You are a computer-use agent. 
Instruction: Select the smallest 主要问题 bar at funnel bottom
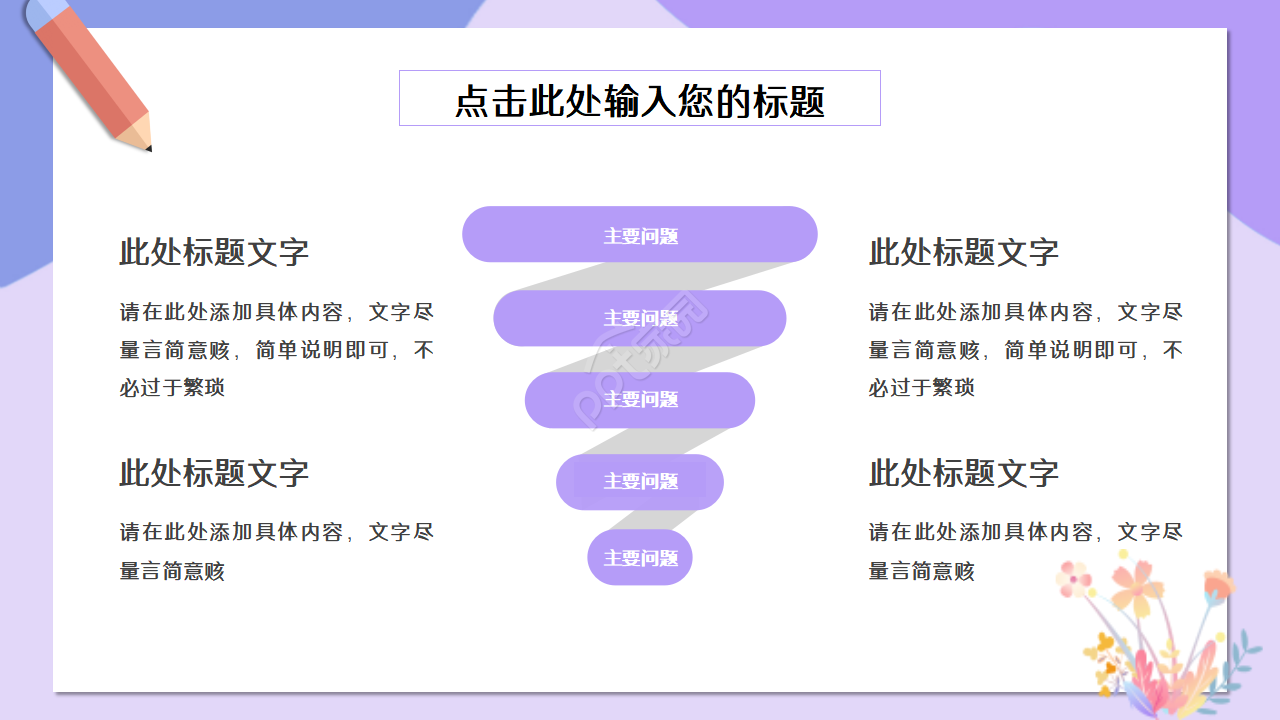pos(639,557)
